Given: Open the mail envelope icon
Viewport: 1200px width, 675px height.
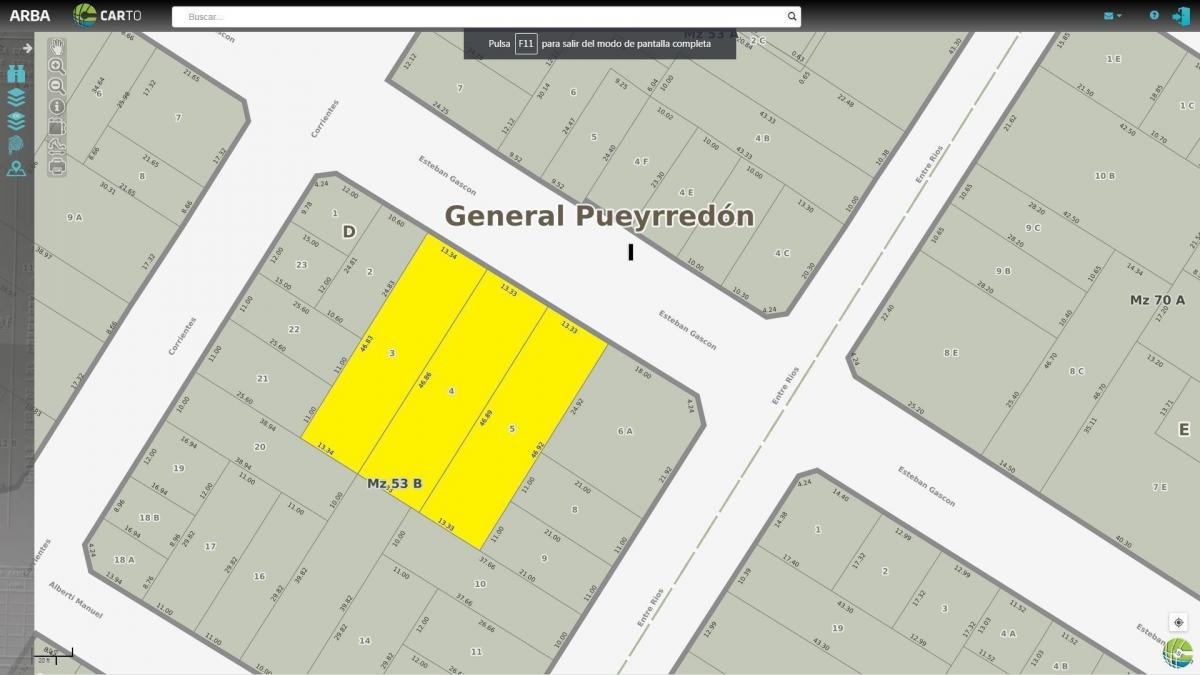Looking at the screenshot, I should click(x=1108, y=16).
